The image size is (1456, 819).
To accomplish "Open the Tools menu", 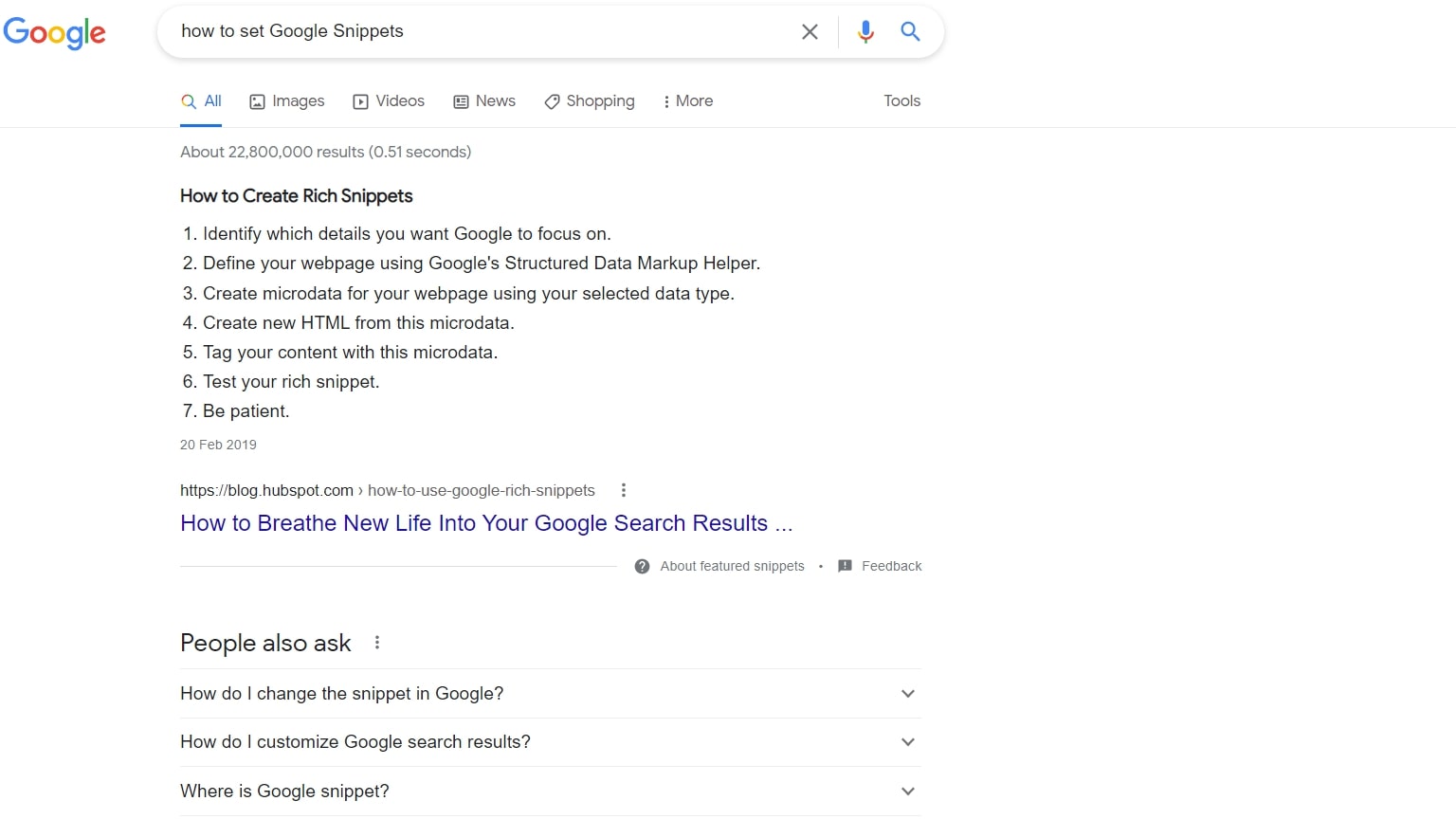I will tap(901, 100).
